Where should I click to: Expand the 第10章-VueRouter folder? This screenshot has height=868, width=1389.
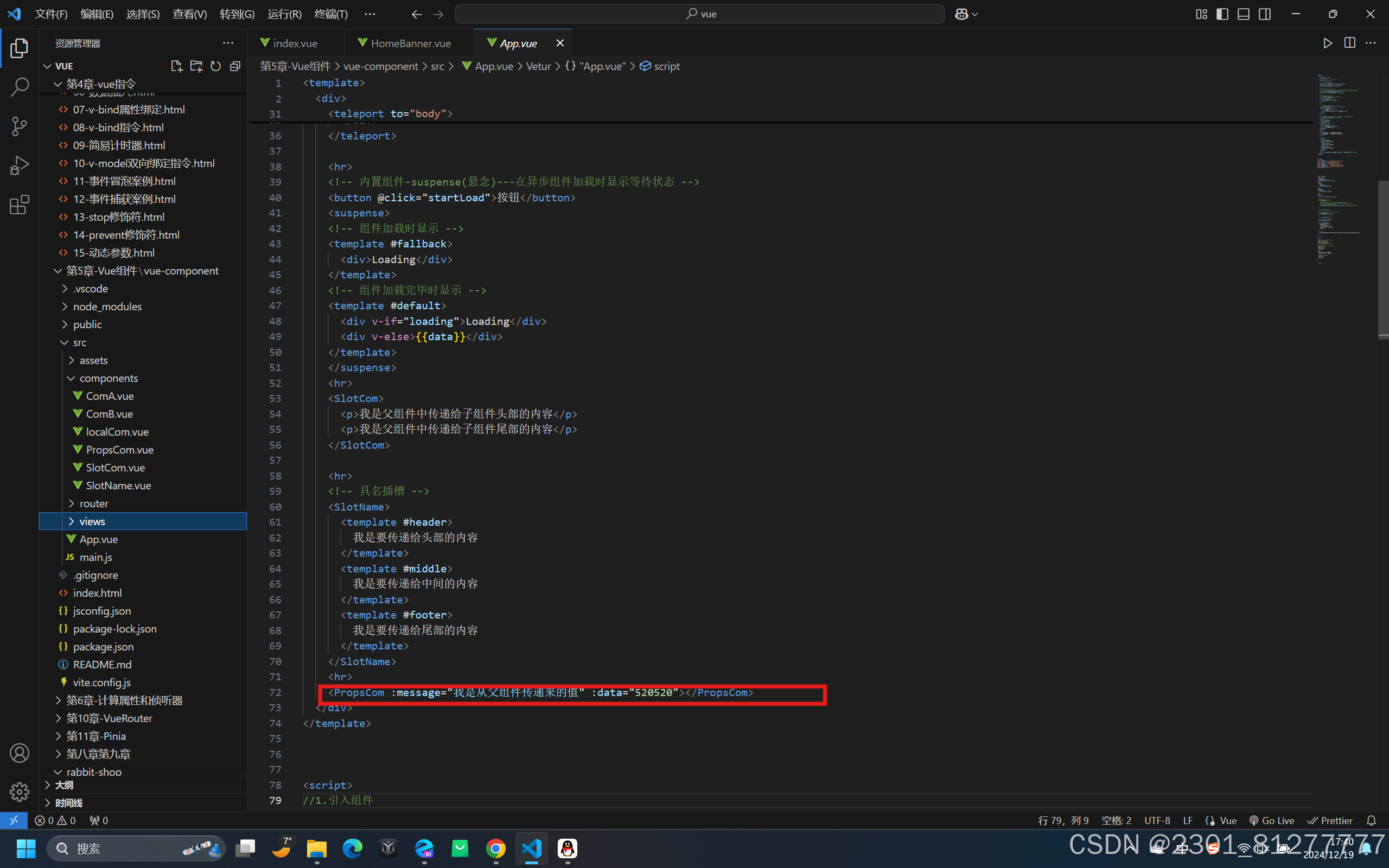click(143, 718)
